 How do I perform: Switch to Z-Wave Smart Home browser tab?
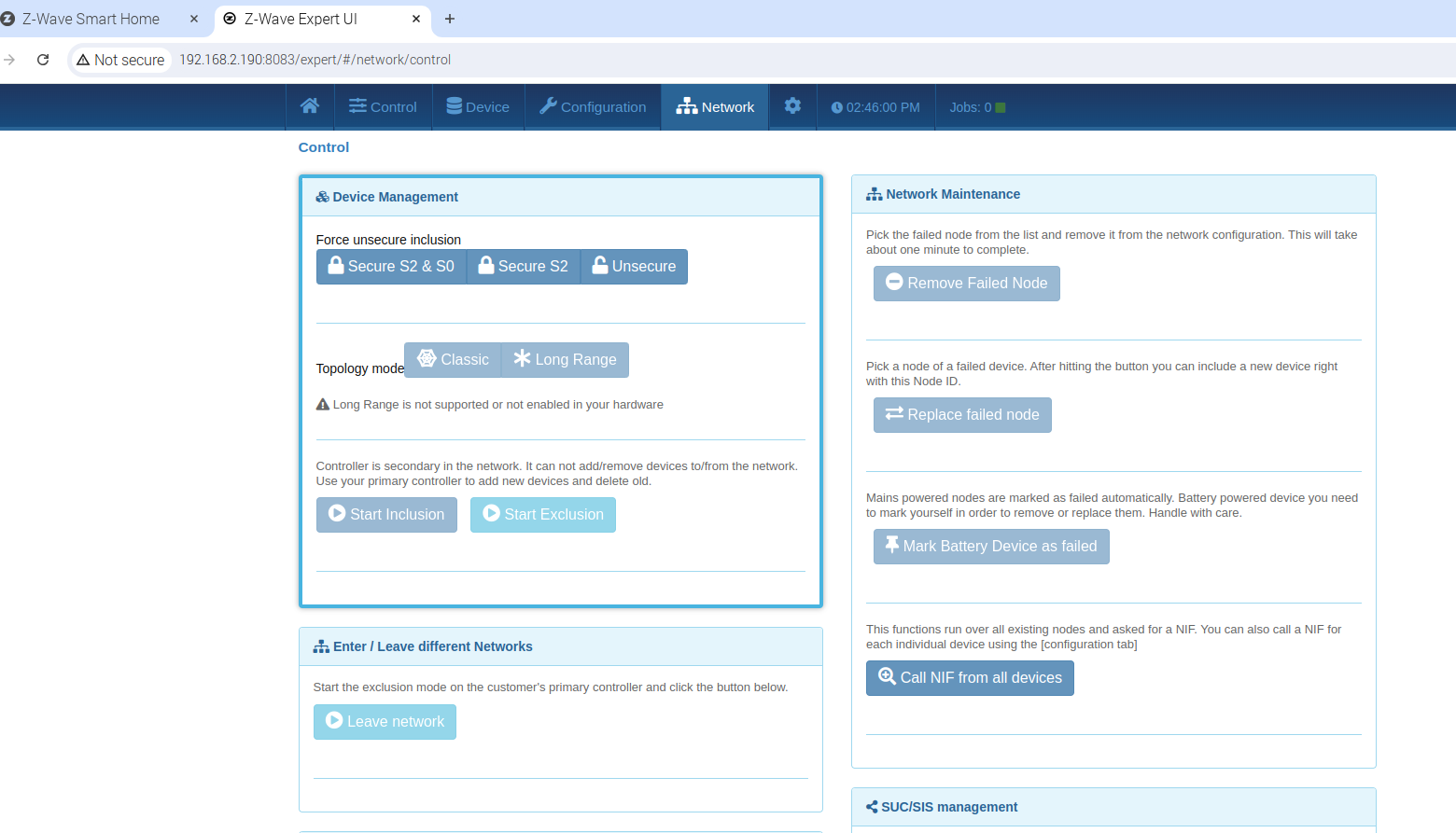(x=91, y=19)
